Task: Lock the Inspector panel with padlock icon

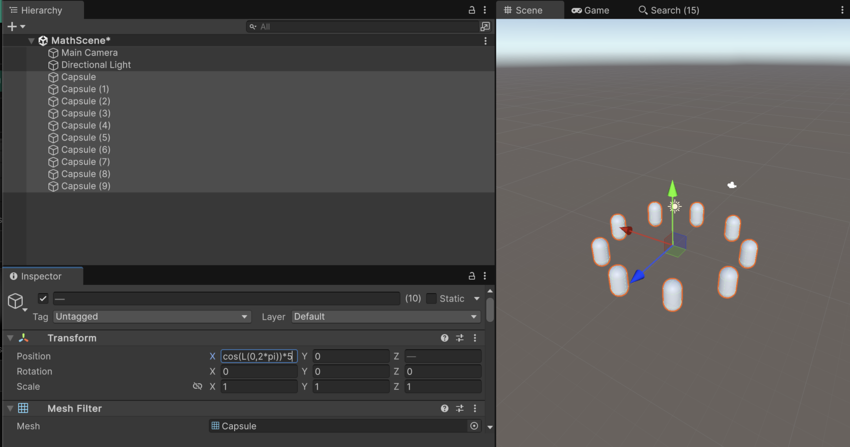Action: coord(472,276)
